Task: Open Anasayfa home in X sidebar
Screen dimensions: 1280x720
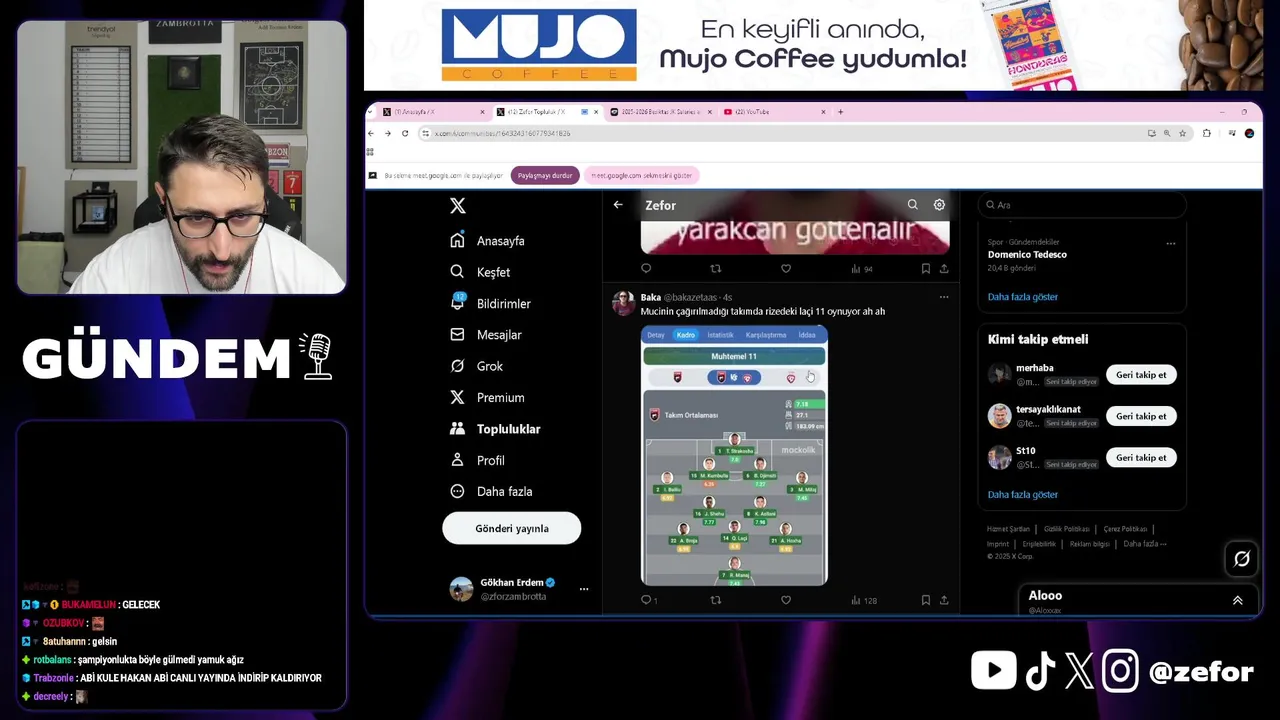Action: pyautogui.click(x=487, y=241)
